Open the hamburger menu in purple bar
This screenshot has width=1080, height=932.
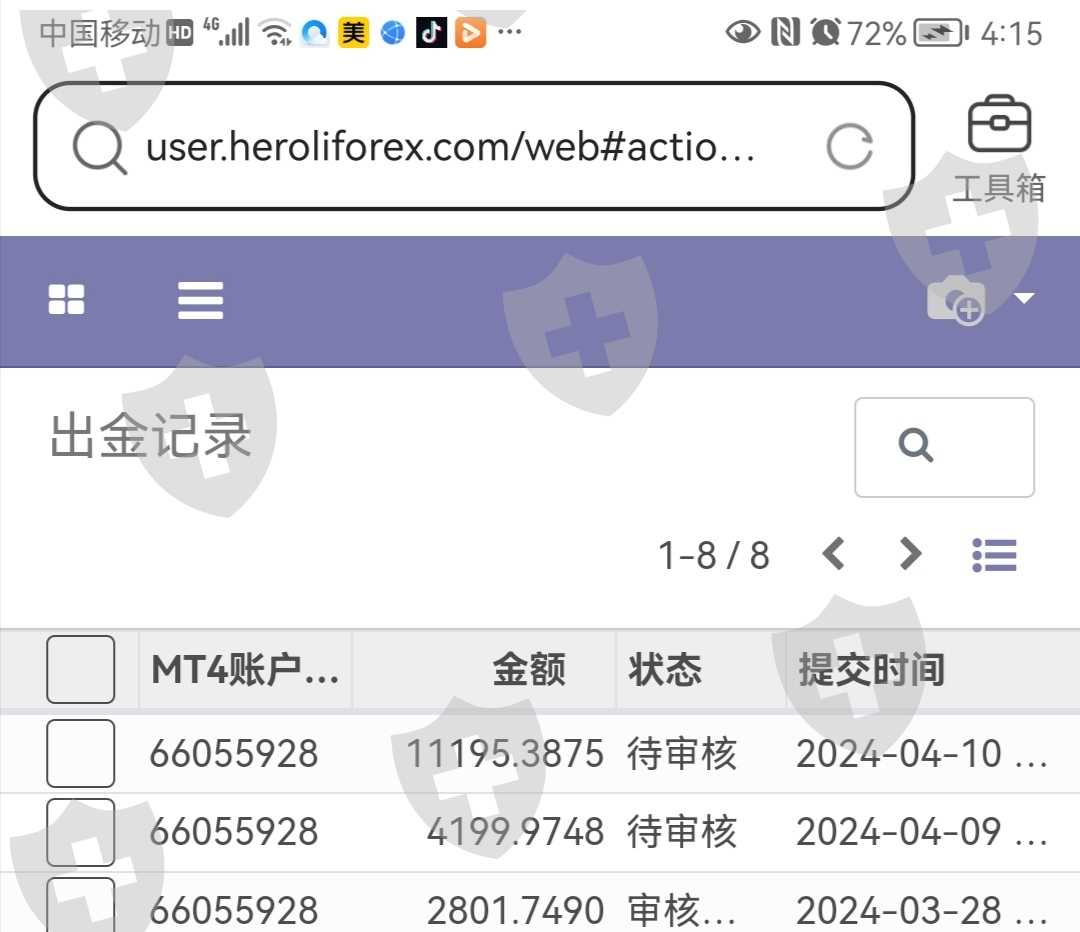click(x=200, y=300)
